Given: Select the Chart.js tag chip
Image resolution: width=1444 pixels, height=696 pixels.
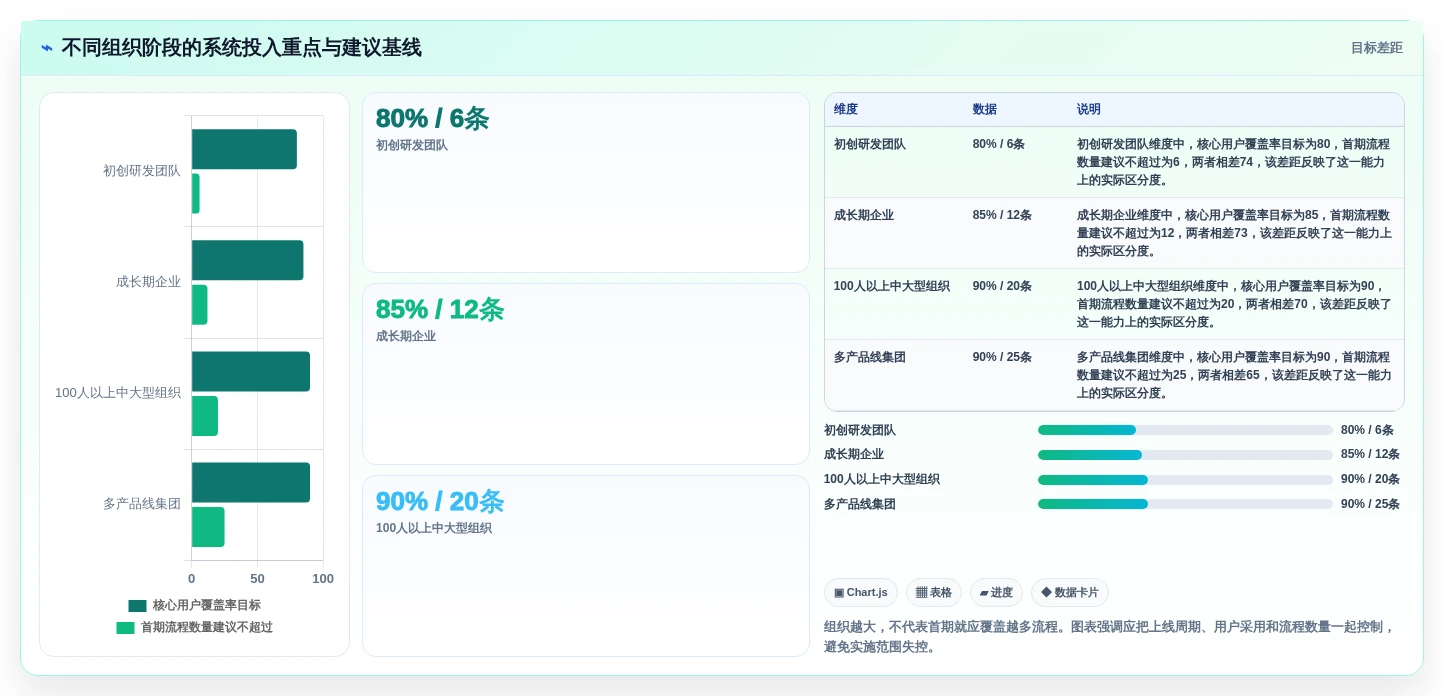Looking at the screenshot, I should pyautogui.click(x=860, y=593).
